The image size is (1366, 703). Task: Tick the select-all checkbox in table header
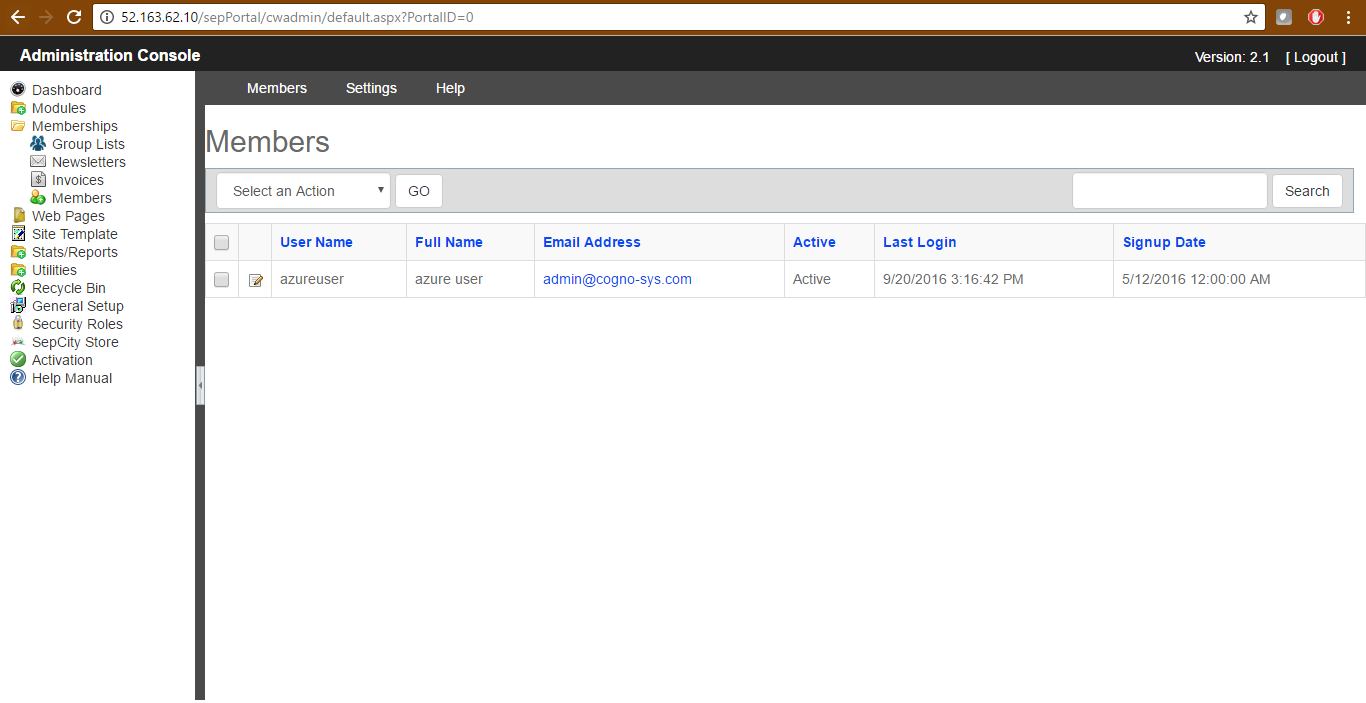pos(222,242)
